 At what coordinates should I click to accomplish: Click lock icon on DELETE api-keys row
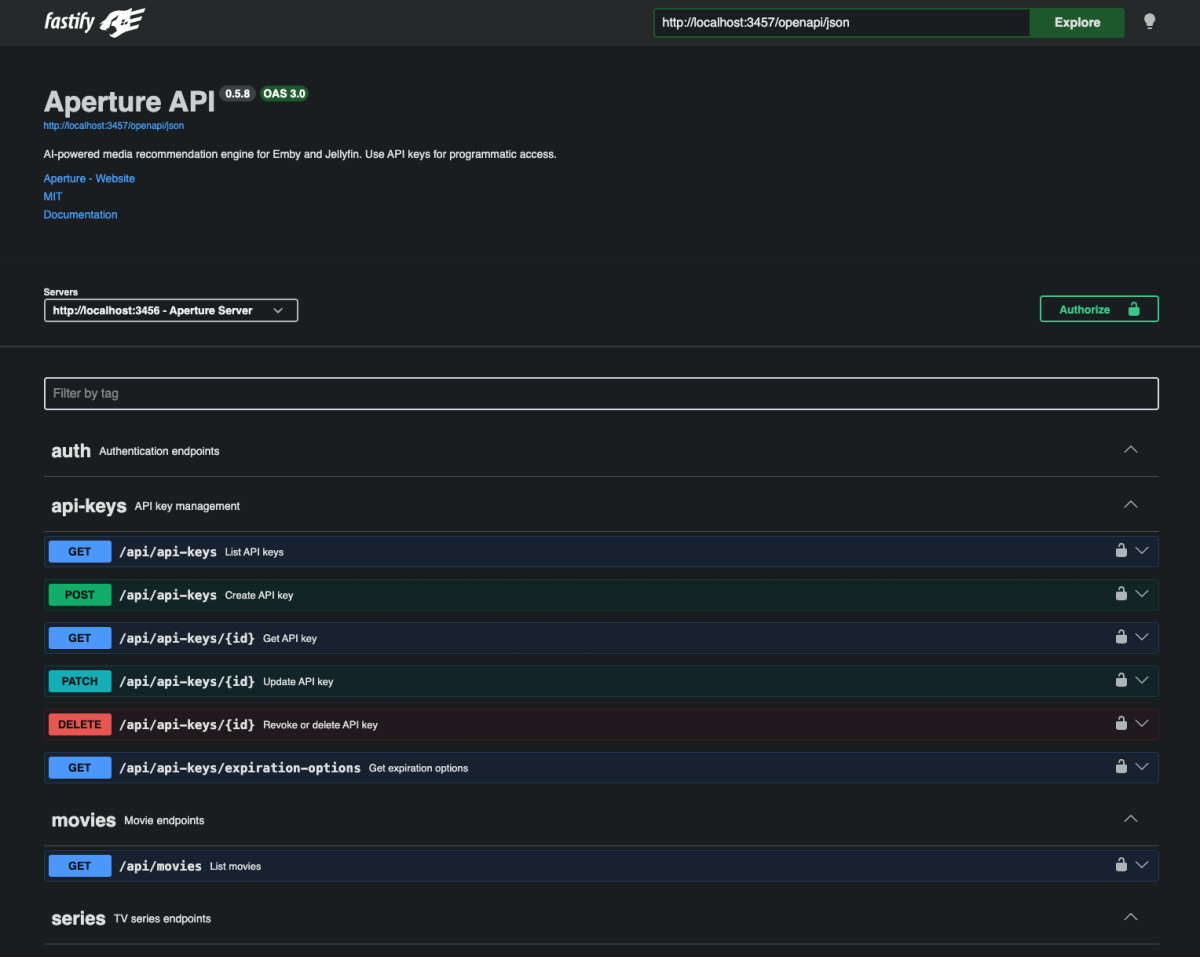point(1121,723)
